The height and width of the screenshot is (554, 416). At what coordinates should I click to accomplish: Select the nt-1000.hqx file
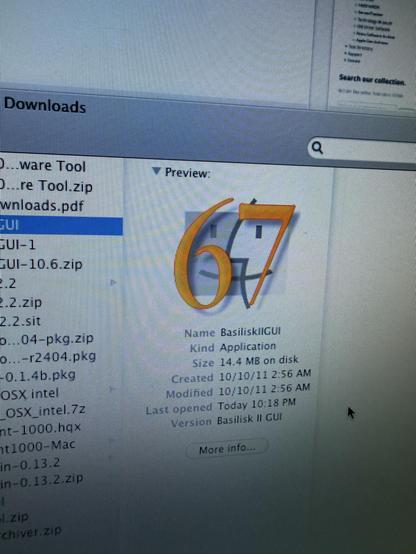(x=40, y=428)
